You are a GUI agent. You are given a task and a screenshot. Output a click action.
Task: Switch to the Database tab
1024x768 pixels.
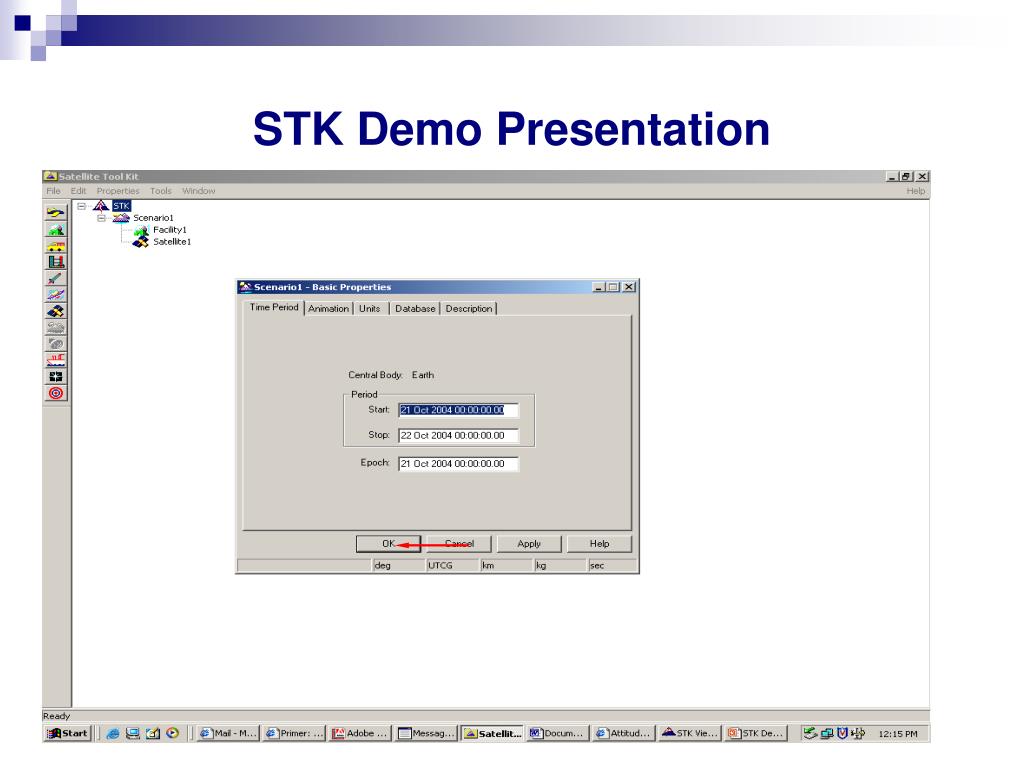[415, 308]
